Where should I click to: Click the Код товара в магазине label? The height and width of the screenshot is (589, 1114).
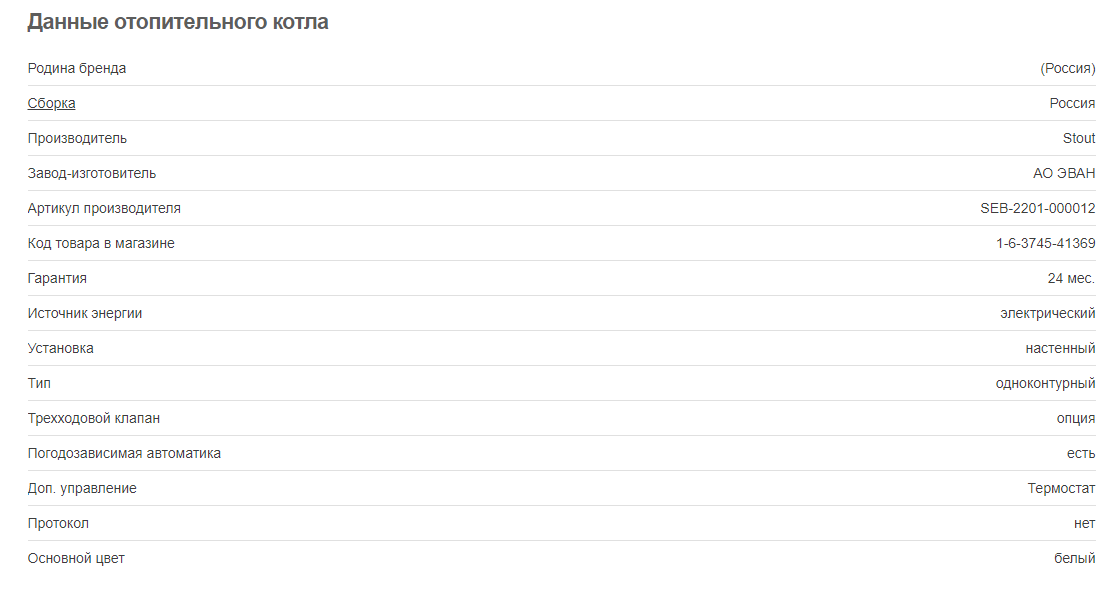click(101, 243)
